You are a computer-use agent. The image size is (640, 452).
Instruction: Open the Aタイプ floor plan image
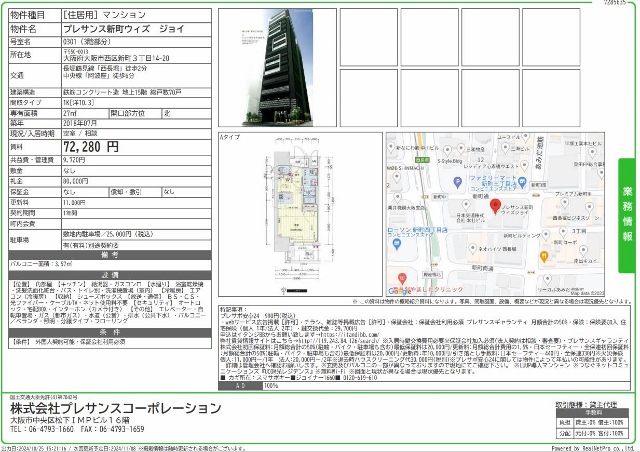pyautogui.click(x=300, y=214)
